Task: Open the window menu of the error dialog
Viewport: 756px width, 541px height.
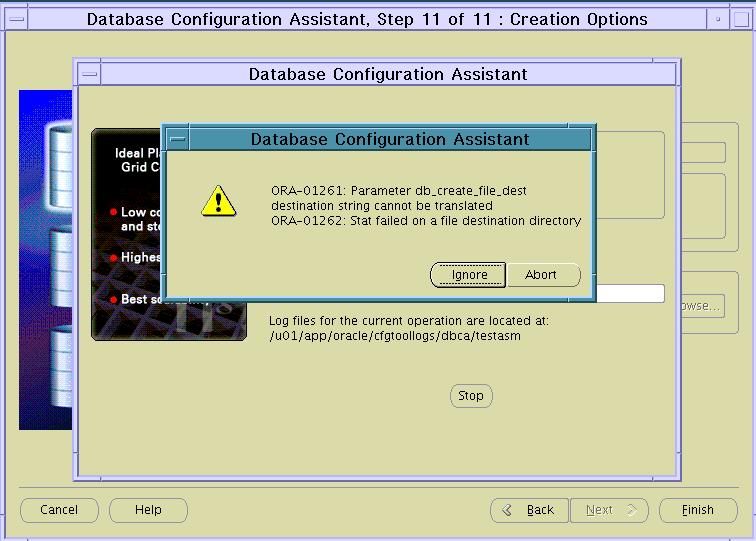Action: [x=178, y=139]
